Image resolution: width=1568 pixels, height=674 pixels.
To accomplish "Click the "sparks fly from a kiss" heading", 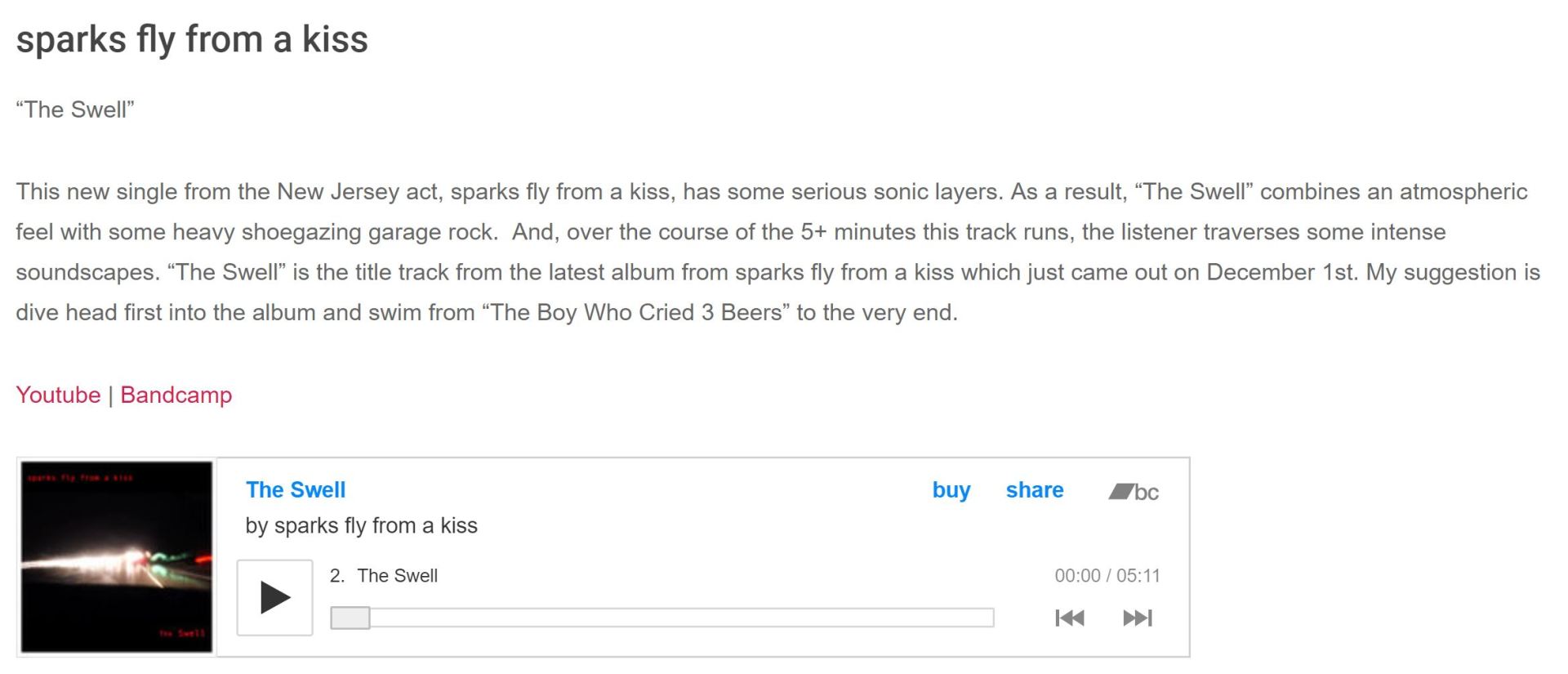I will tap(192, 39).
